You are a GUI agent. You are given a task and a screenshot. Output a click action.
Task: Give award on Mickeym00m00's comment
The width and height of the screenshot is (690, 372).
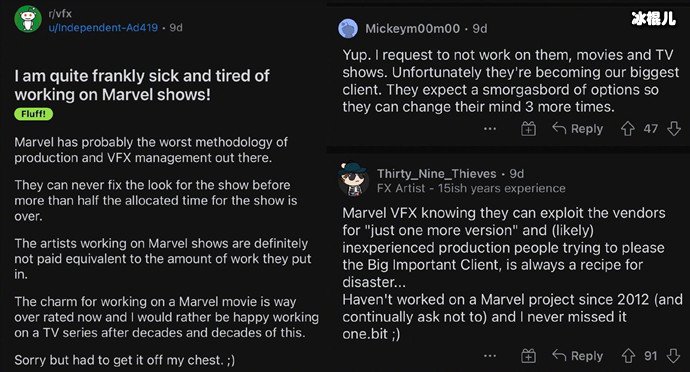[529, 129]
